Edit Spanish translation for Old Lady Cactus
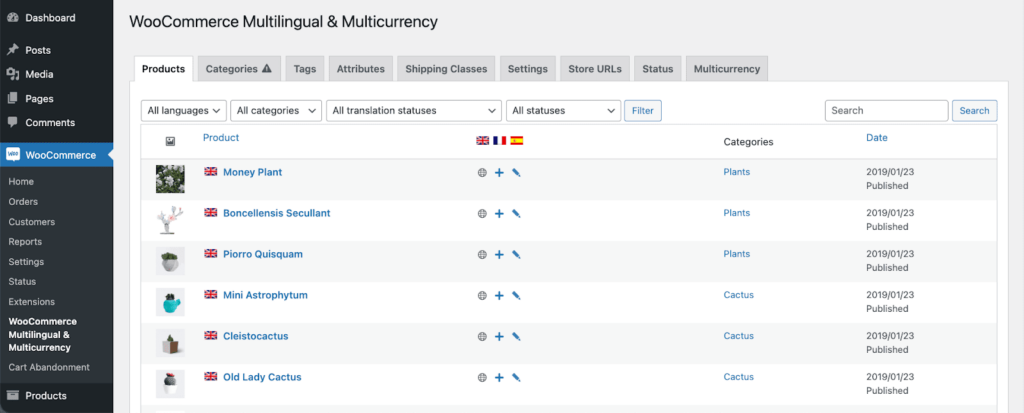The width and height of the screenshot is (1024, 413). [x=516, y=378]
